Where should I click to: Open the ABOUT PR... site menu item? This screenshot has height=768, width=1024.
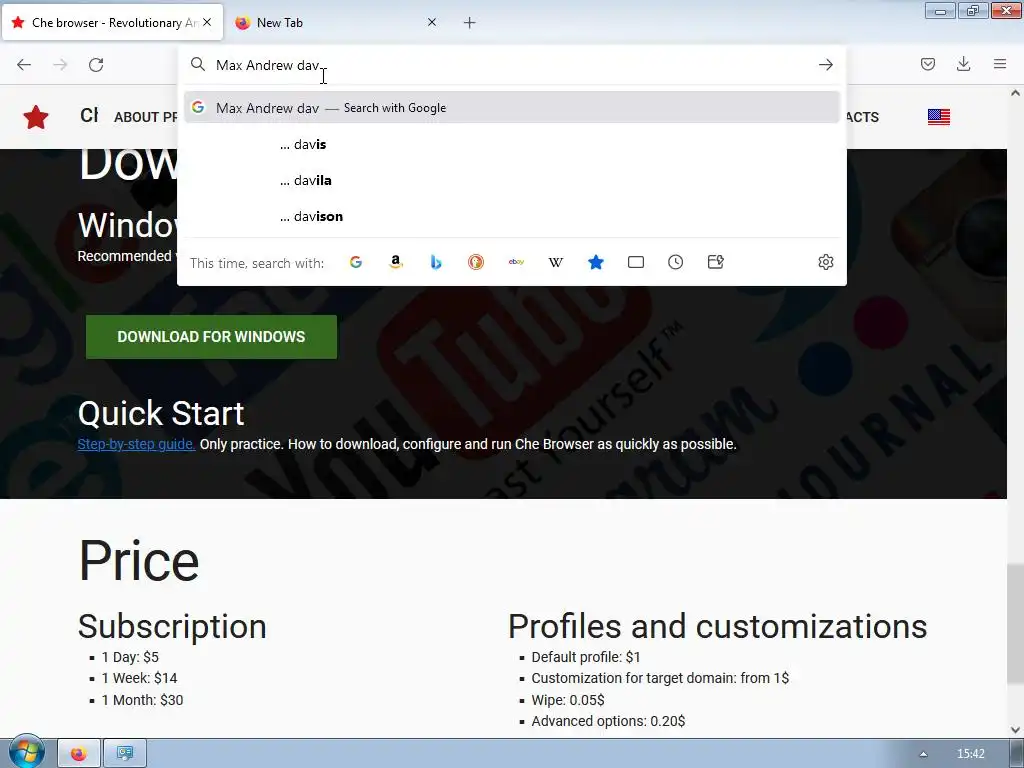coord(146,118)
